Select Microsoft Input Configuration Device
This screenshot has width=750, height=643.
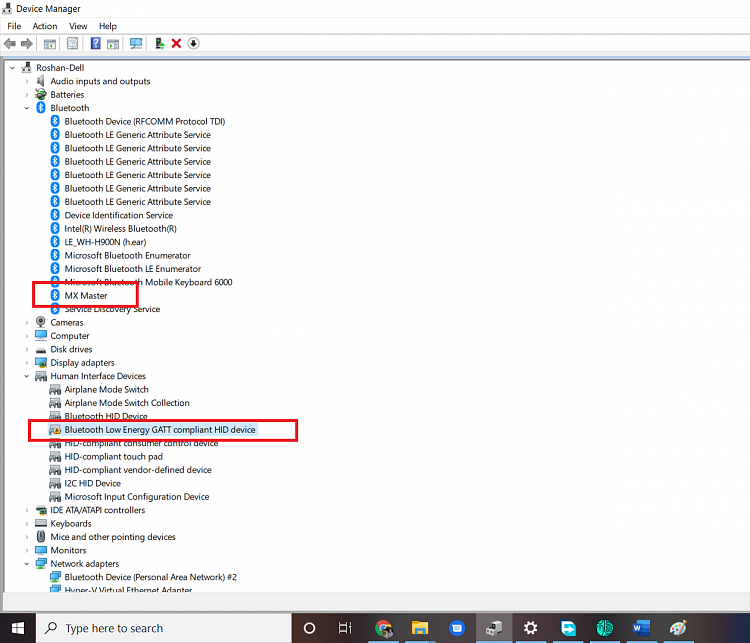tap(137, 497)
